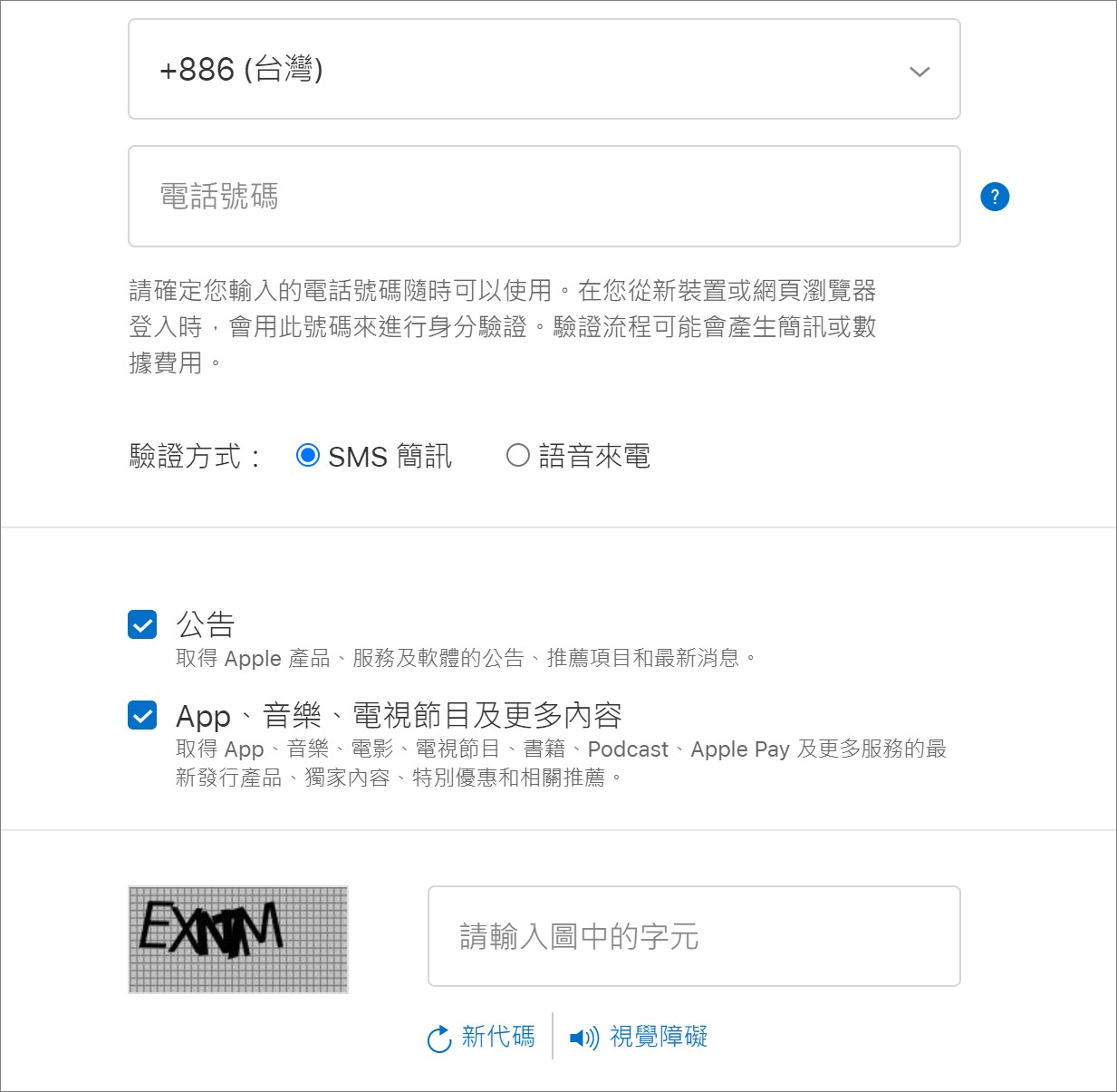1117x1092 pixels.
Task: Click the 公告 heading text
Action: coord(206,624)
